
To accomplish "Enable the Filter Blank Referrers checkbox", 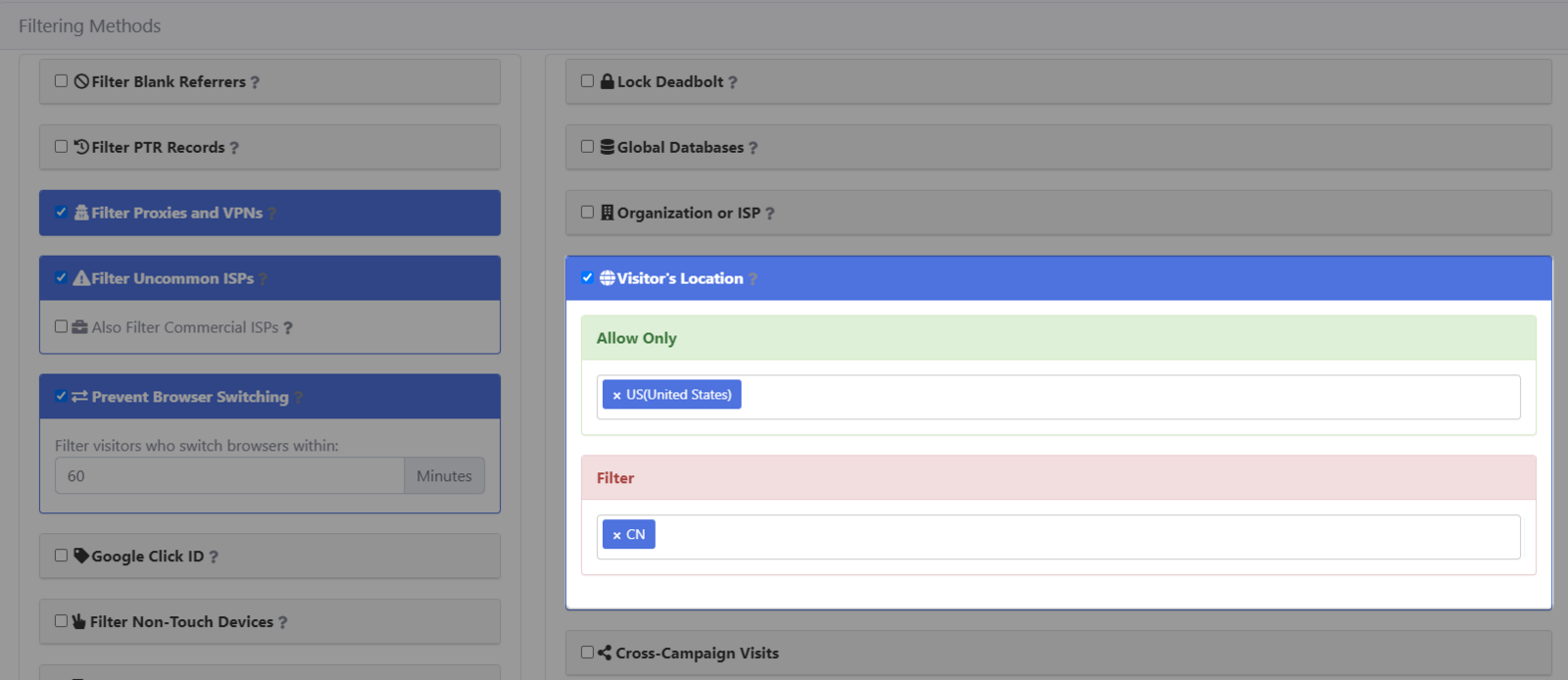I will [x=61, y=81].
